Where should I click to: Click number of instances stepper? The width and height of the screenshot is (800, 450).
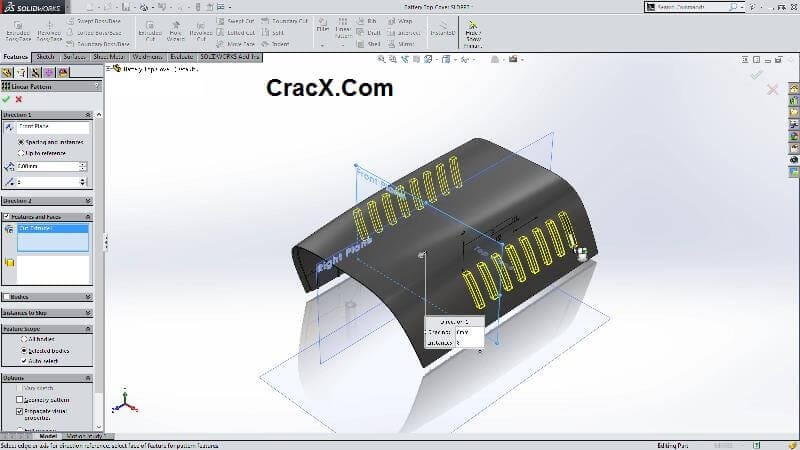coord(83,182)
